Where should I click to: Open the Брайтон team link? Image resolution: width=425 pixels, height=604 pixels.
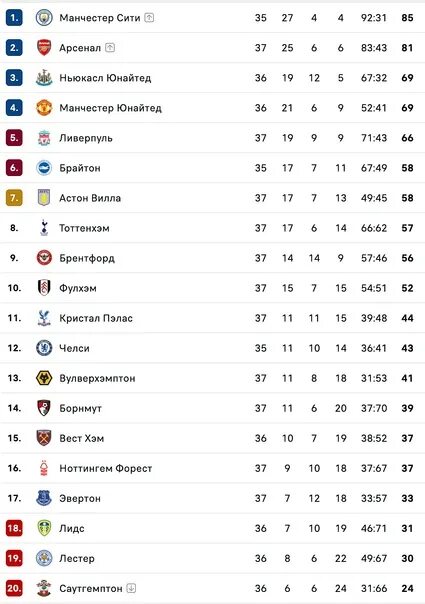[80, 168]
